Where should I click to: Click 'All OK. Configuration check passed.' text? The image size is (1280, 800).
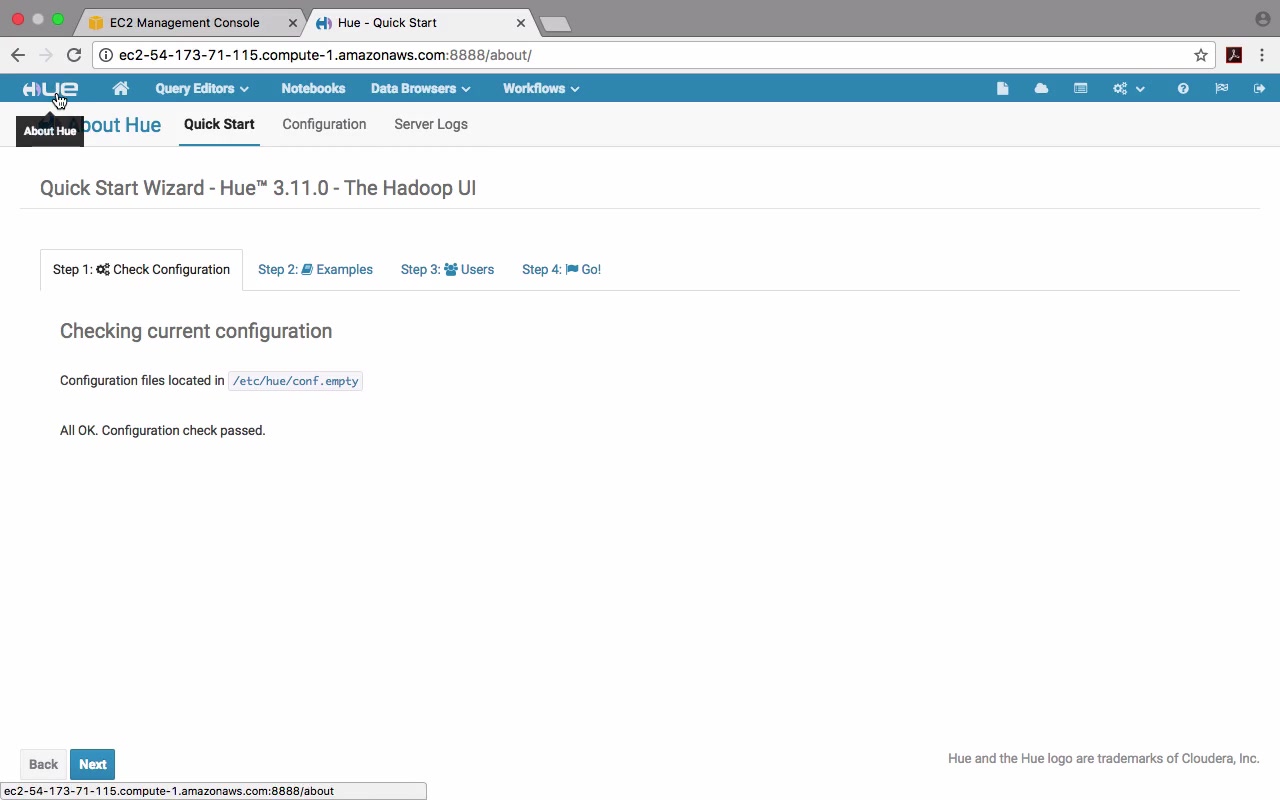(162, 431)
